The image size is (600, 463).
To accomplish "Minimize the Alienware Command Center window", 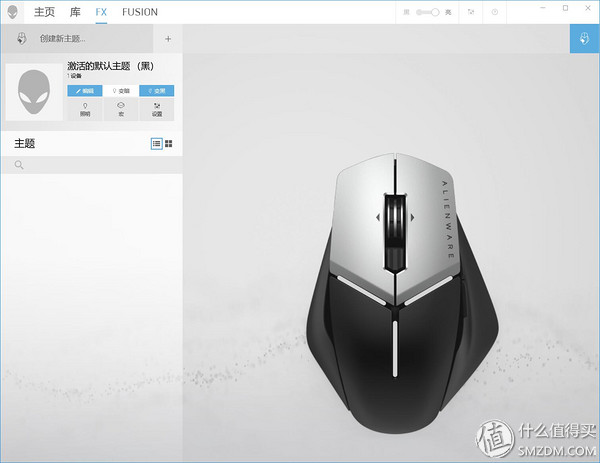I will [x=543, y=8].
